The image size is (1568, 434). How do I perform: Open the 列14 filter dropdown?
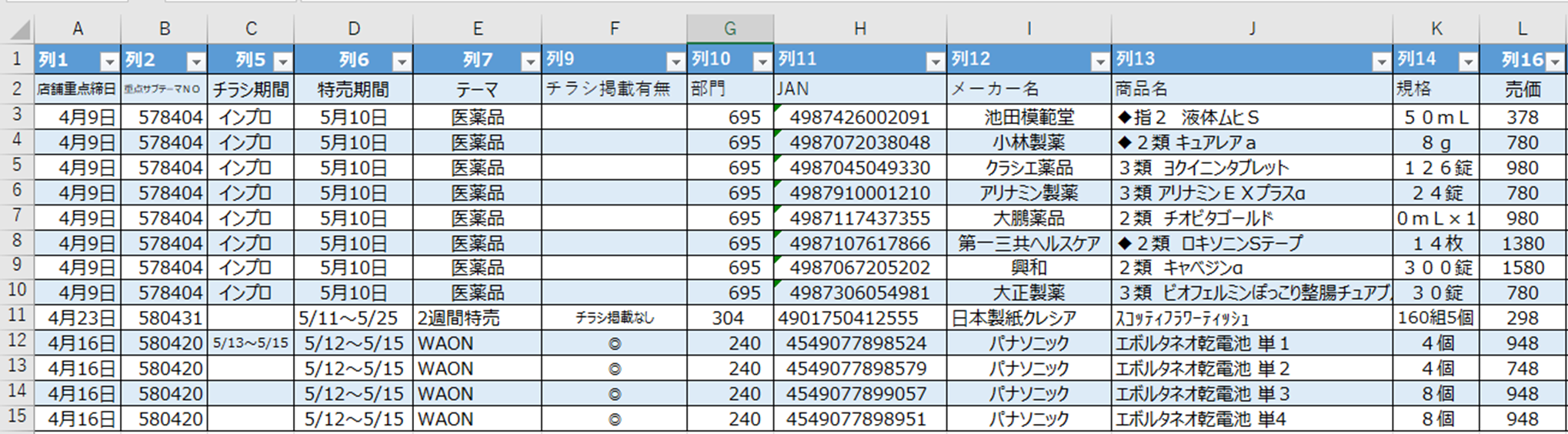(x=1469, y=62)
